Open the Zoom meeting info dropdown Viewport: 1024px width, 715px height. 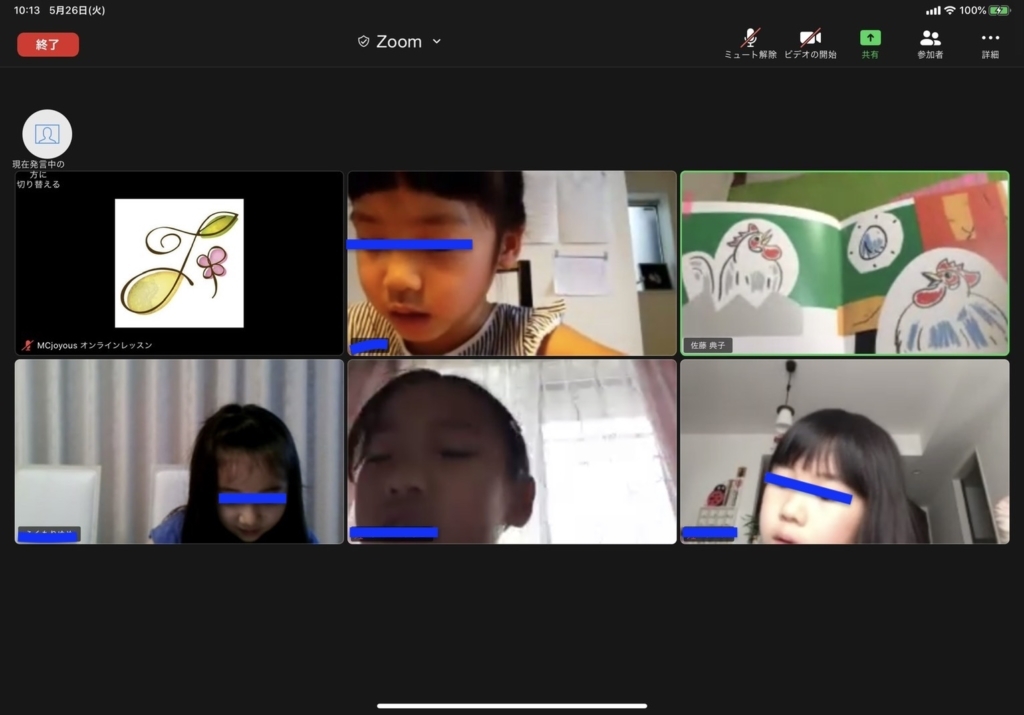400,42
